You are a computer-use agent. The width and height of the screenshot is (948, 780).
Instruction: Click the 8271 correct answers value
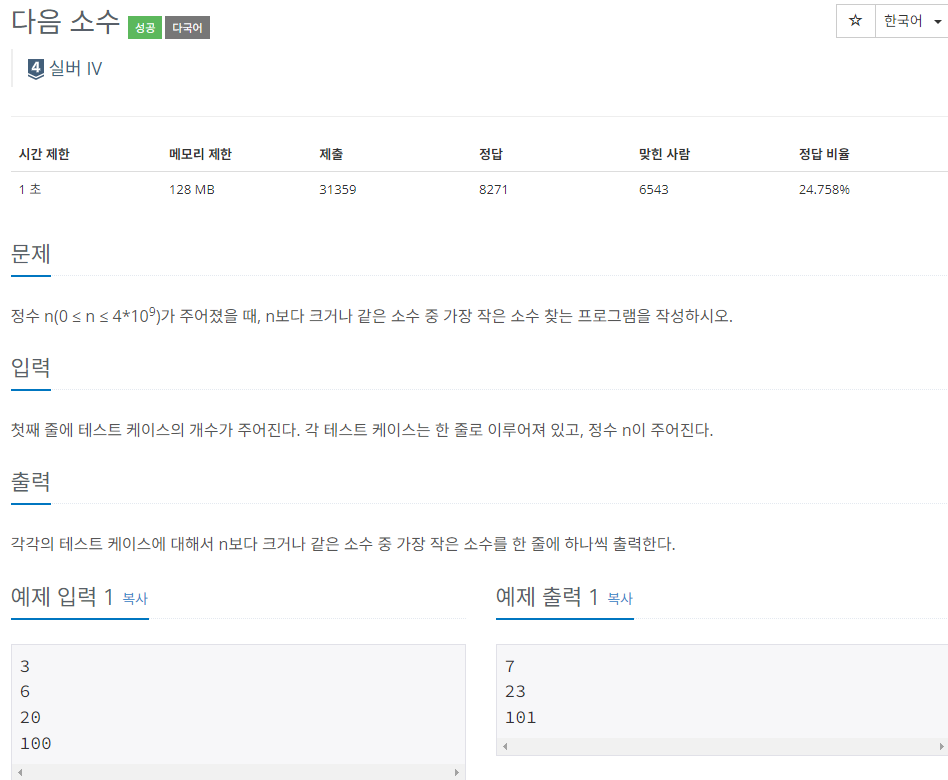pyautogui.click(x=493, y=189)
